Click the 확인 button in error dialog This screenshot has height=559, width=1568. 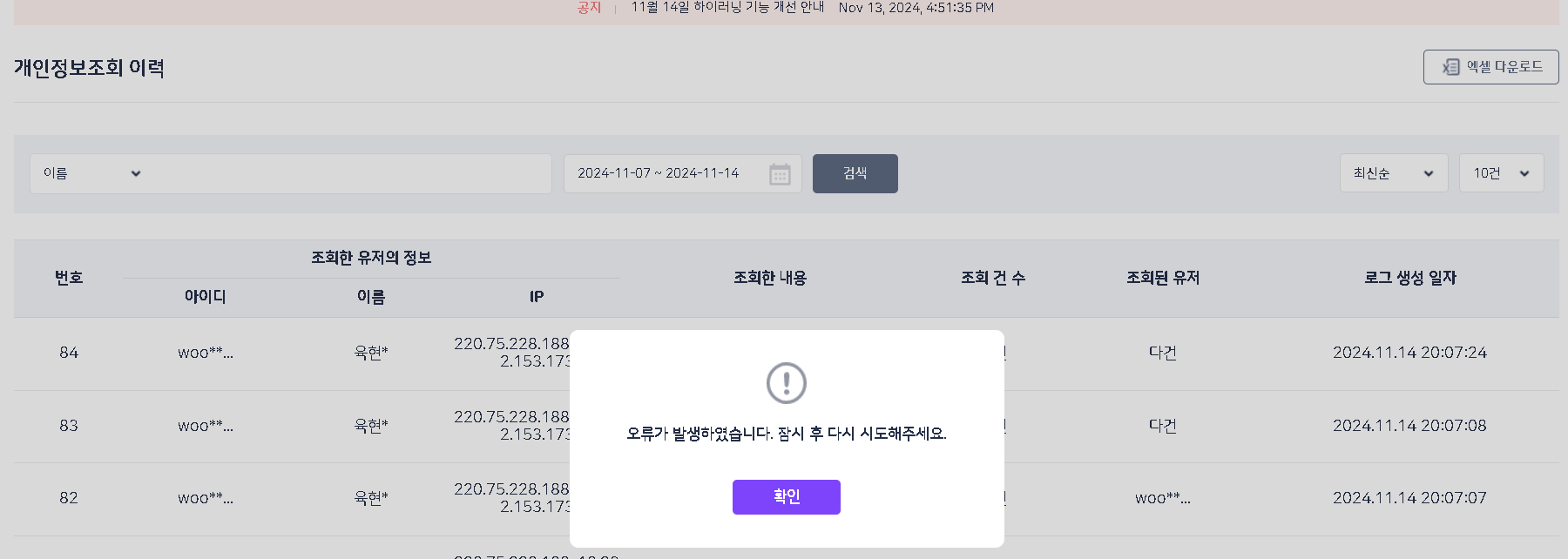[x=786, y=496]
